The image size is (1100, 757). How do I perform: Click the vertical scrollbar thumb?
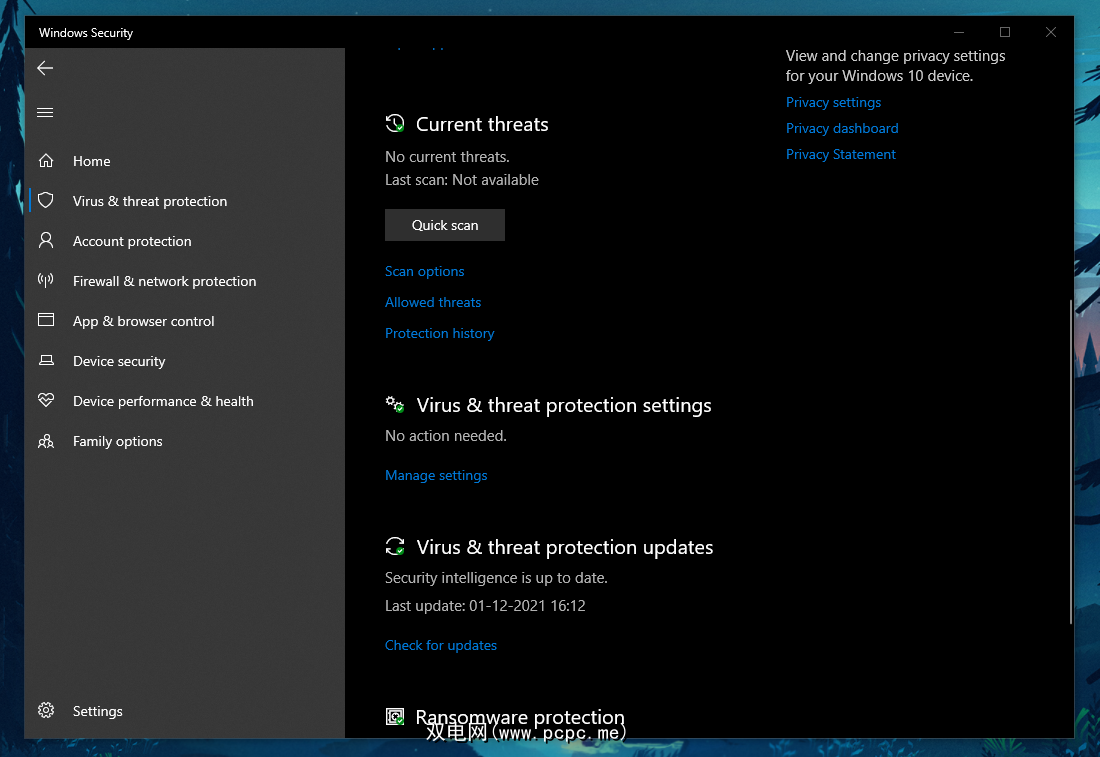1071,462
